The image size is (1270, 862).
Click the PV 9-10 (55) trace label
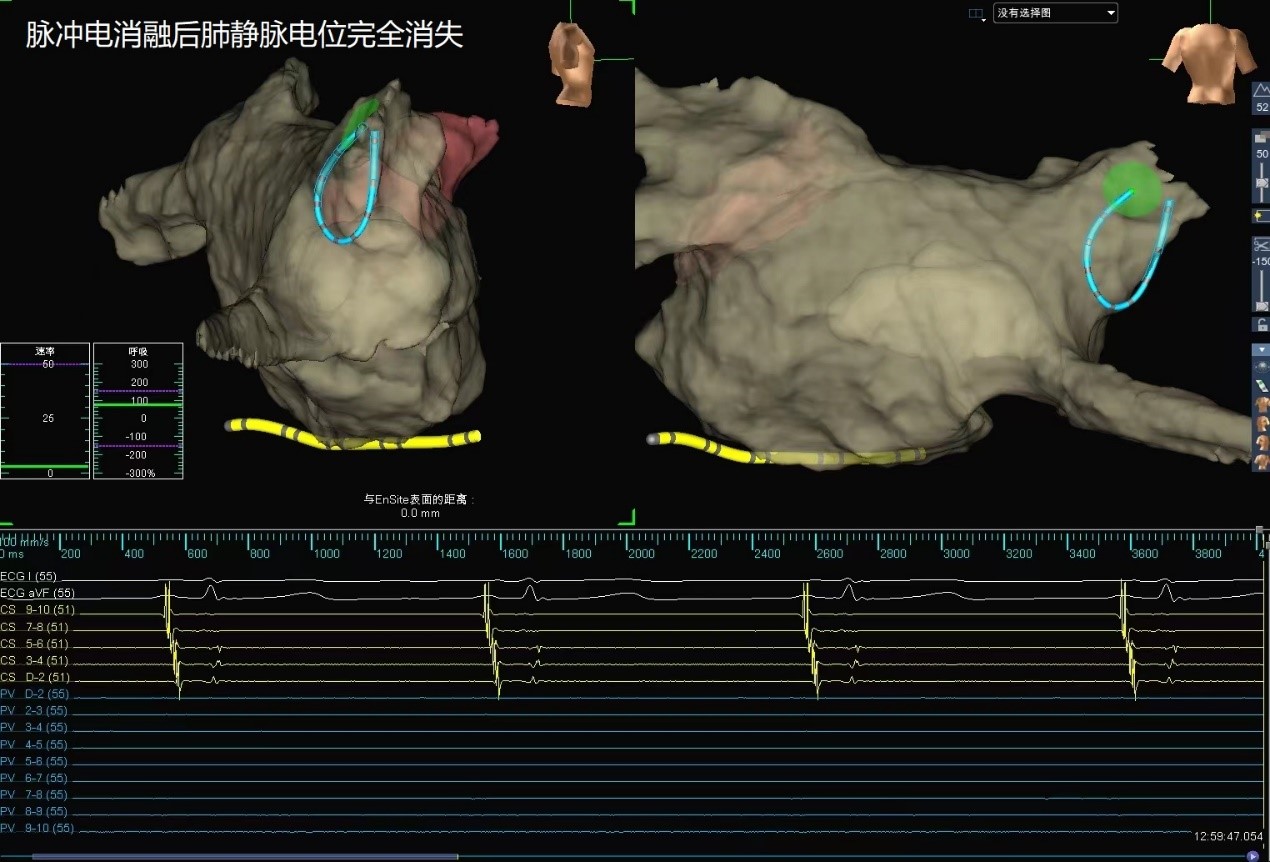click(x=37, y=828)
